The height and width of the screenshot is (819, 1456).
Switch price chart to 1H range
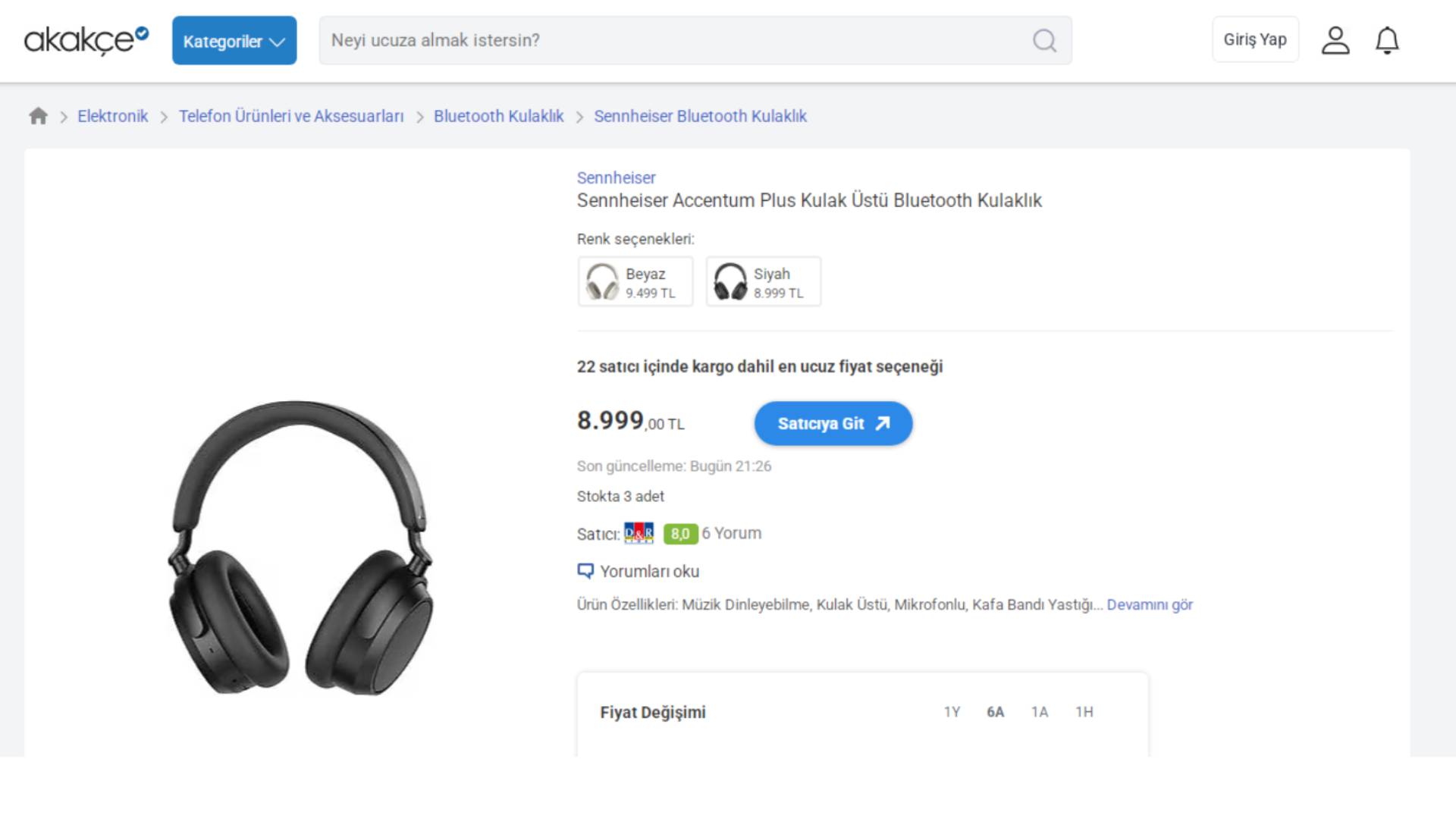[x=1084, y=712]
